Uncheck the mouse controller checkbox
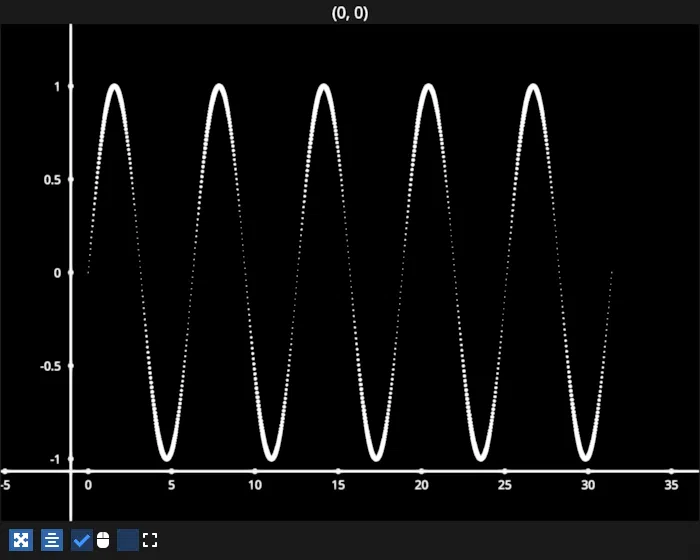 click(x=82, y=541)
